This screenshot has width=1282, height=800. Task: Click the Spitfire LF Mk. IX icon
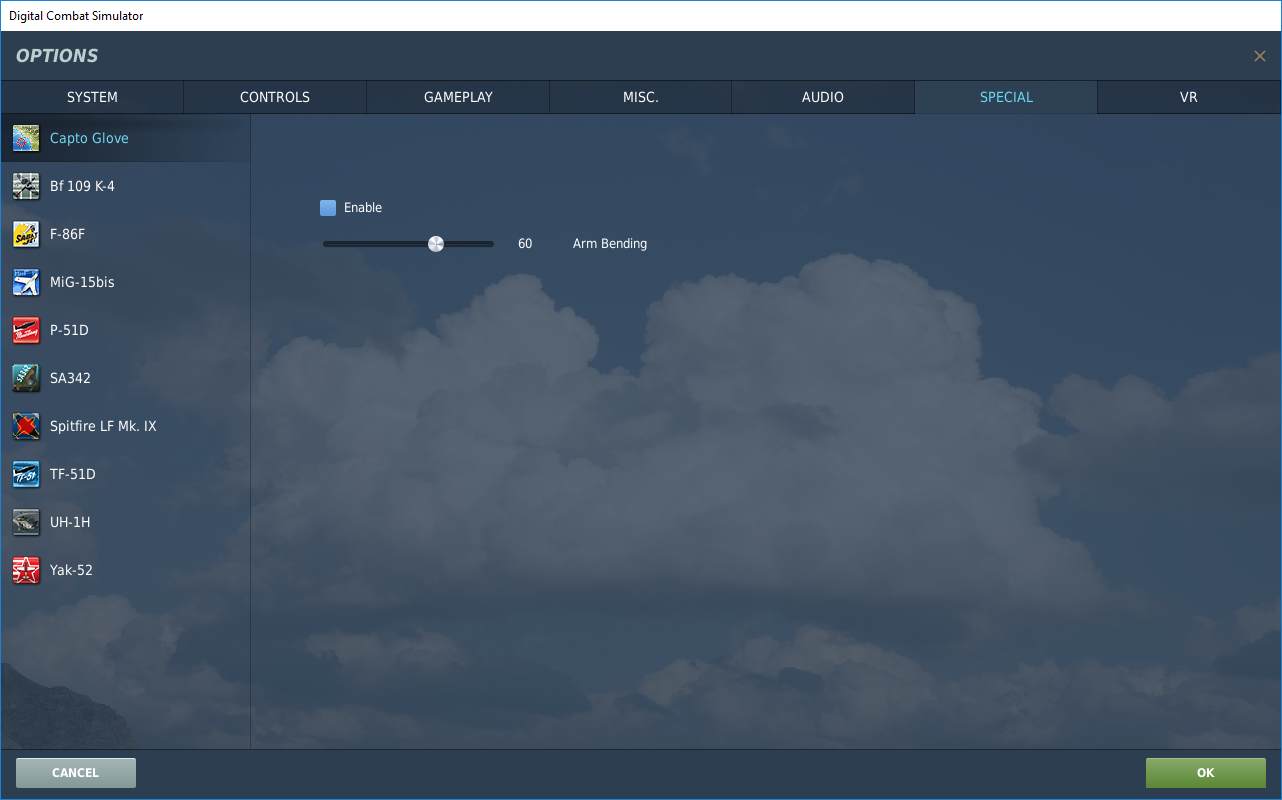pyautogui.click(x=26, y=426)
